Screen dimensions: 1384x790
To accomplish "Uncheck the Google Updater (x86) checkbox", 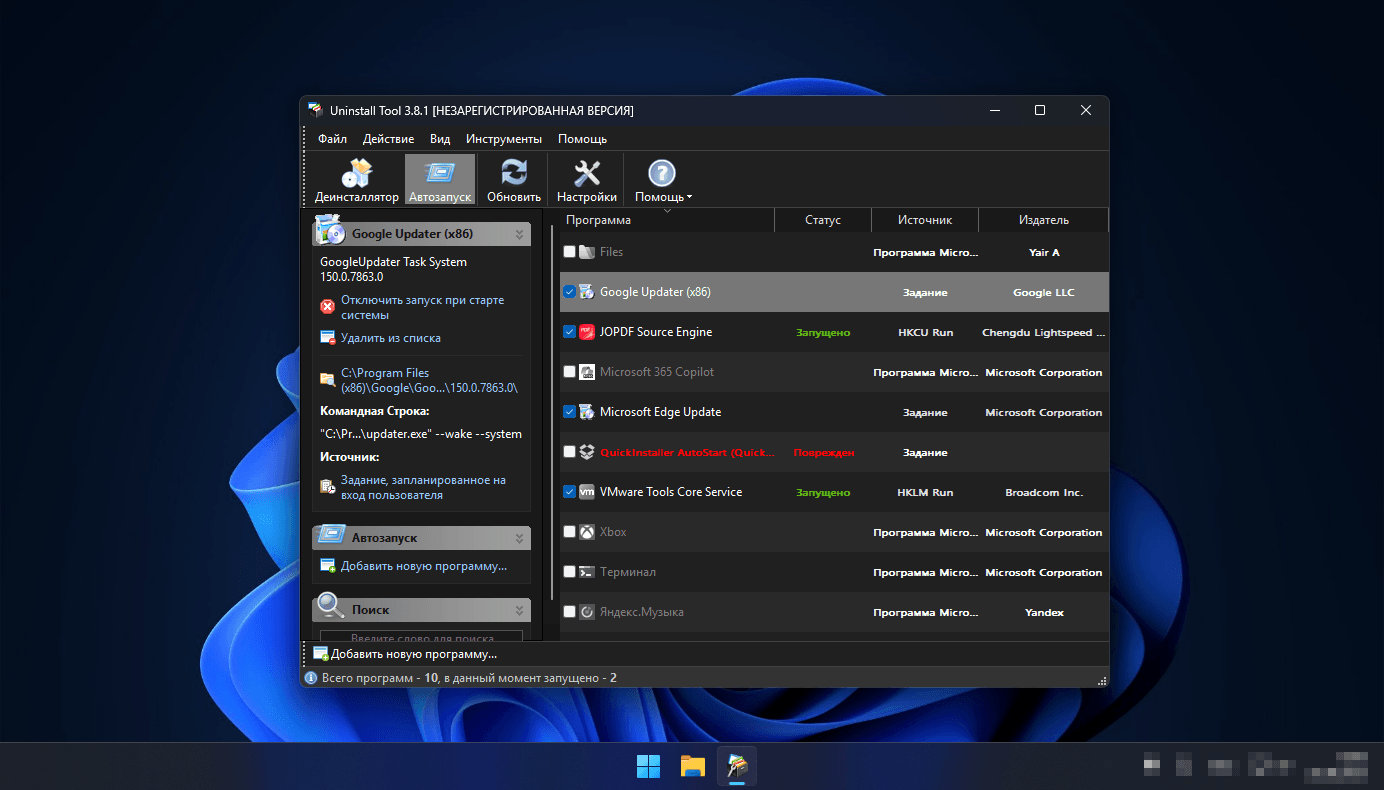I will (x=569, y=292).
